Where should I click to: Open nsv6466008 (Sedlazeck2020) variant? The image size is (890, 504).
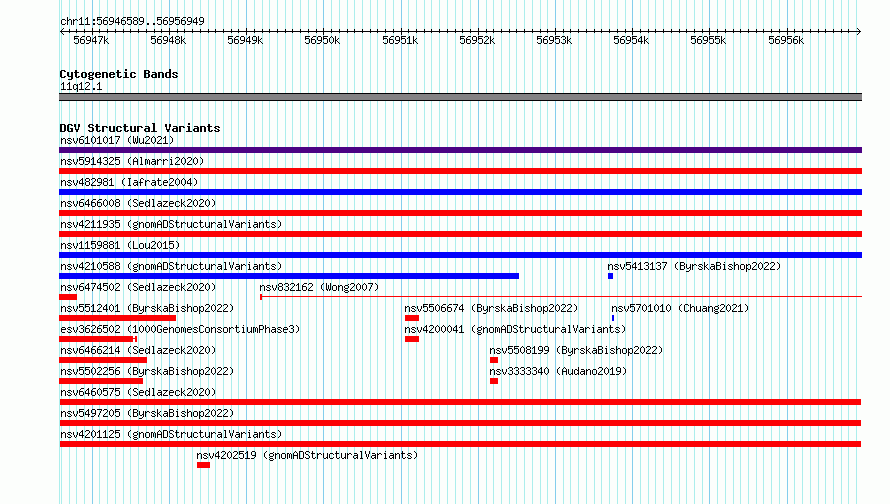pyautogui.click(x=138, y=203)
